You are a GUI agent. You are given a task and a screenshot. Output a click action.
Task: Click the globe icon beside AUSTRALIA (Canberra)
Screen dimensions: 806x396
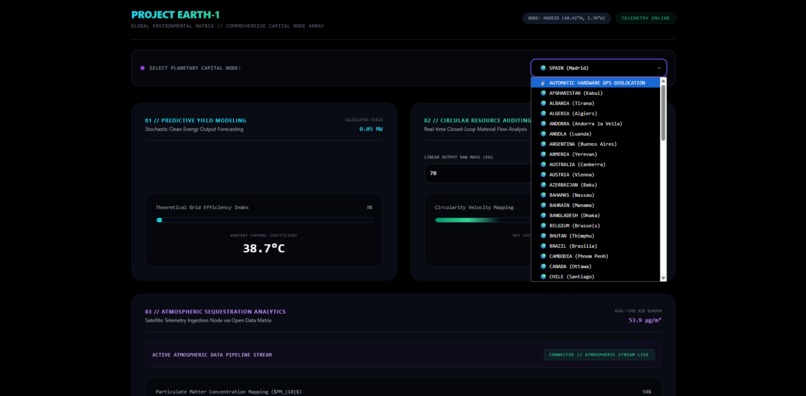coord(543,165)
